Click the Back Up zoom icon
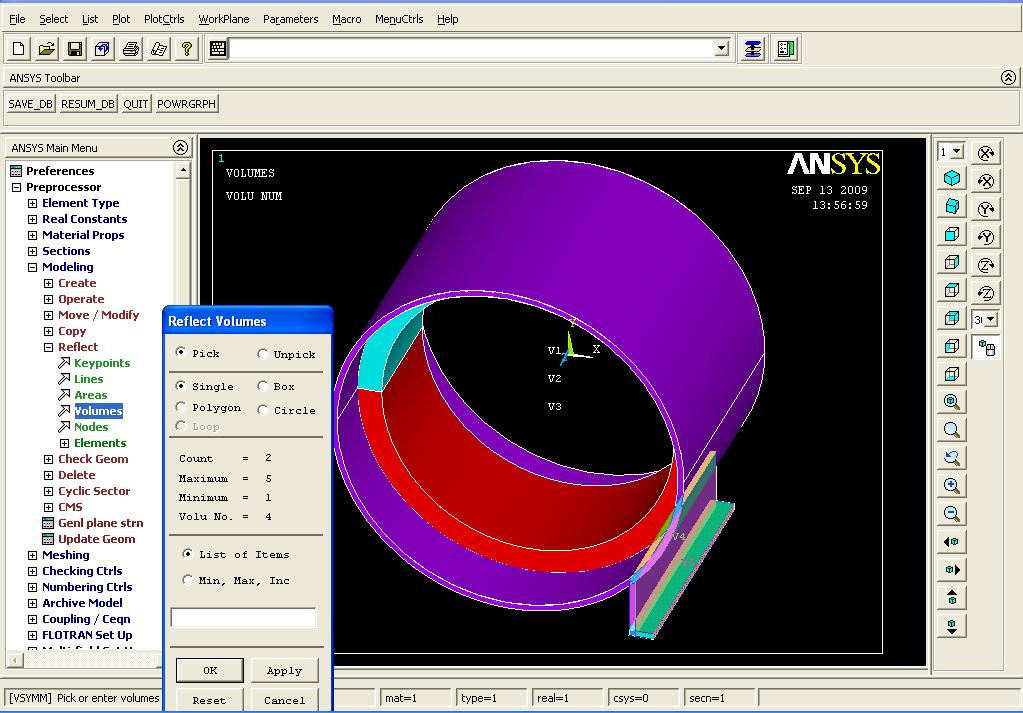 952,457
